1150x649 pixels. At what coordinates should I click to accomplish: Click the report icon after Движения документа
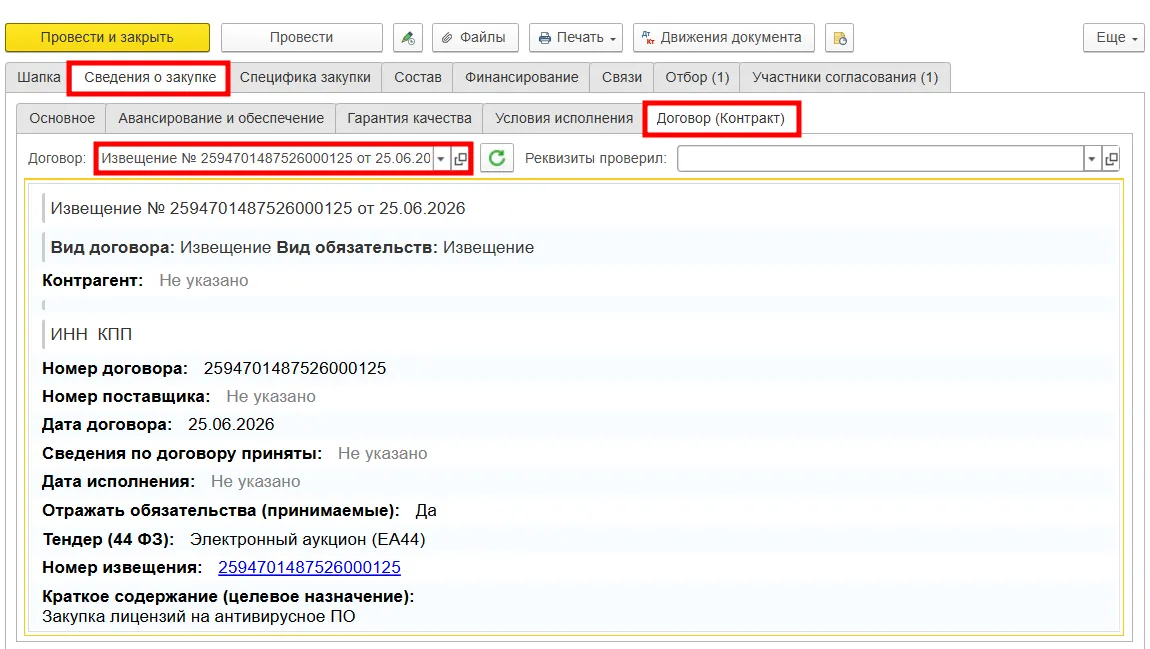[x=839, y=37]
